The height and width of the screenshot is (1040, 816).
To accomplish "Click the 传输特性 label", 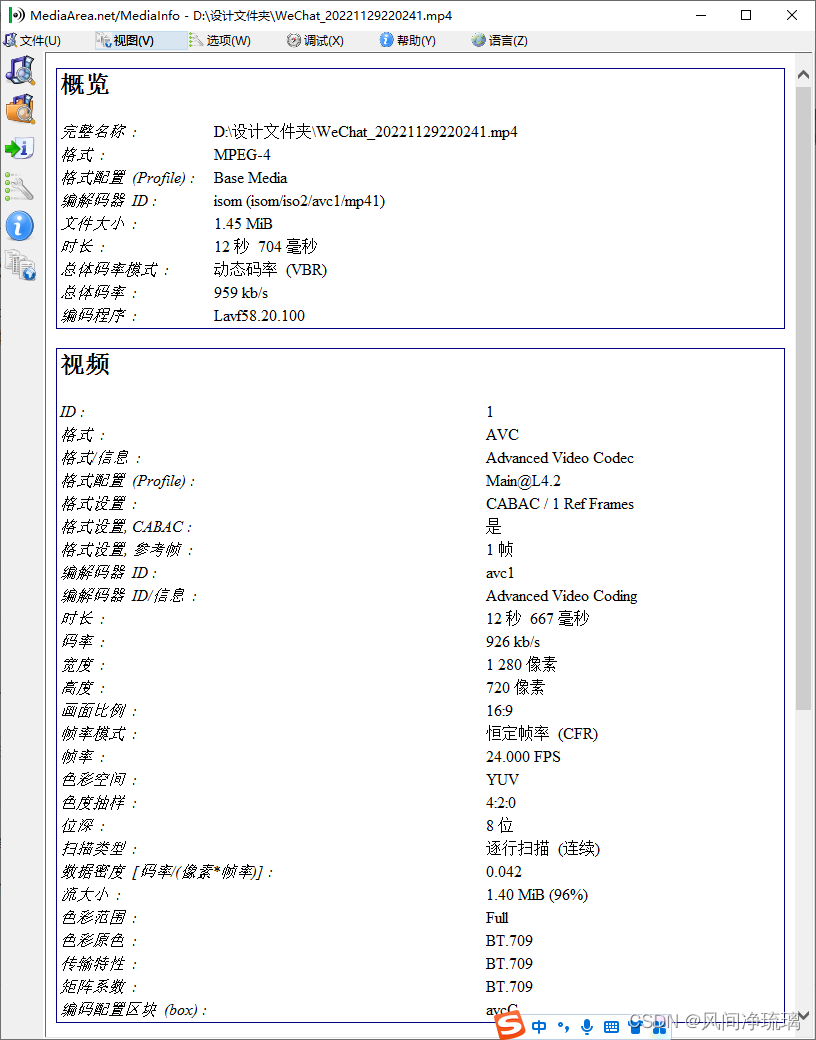I will point(99,964).
